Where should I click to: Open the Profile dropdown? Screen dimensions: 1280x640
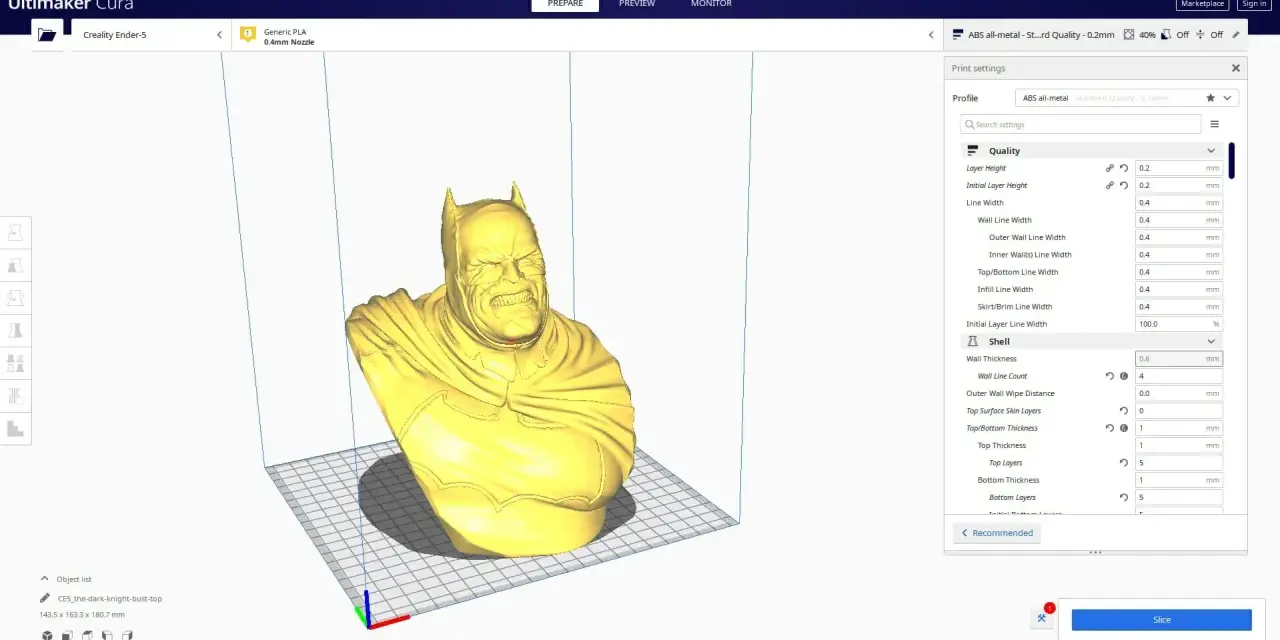point(1127,98)
